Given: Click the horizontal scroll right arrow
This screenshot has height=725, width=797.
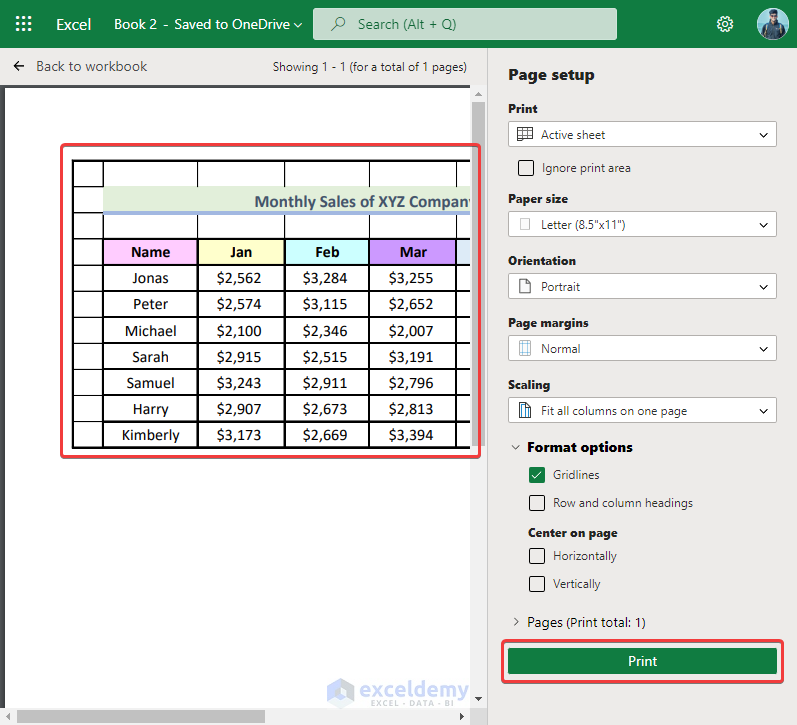Looking at the screenshot, I should tap(462, 716).
